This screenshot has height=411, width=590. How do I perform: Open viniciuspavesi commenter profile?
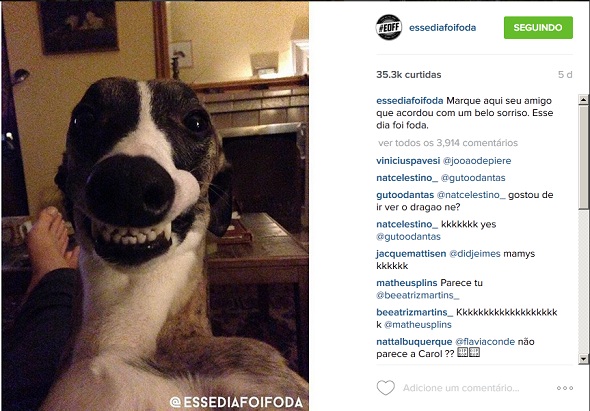[408, 161]
